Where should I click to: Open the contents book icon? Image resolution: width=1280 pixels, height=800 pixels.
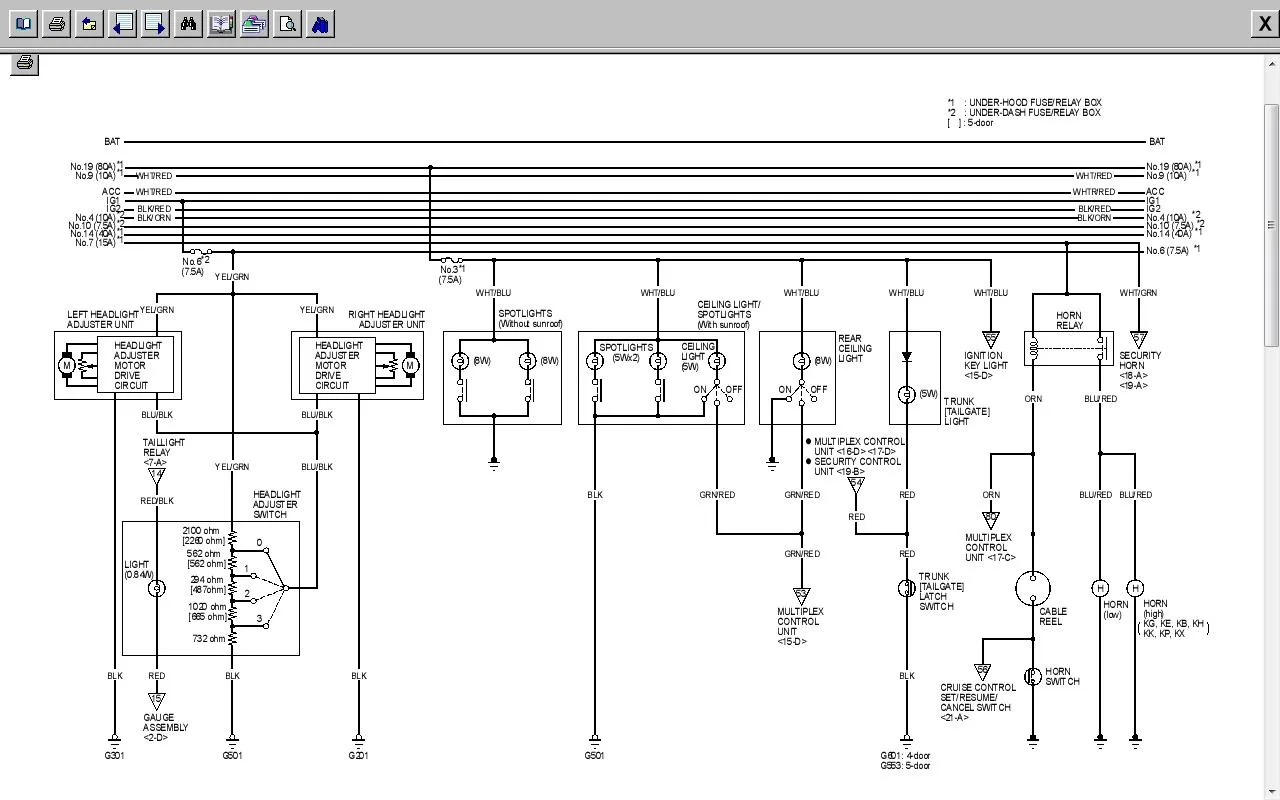point(24,24)
